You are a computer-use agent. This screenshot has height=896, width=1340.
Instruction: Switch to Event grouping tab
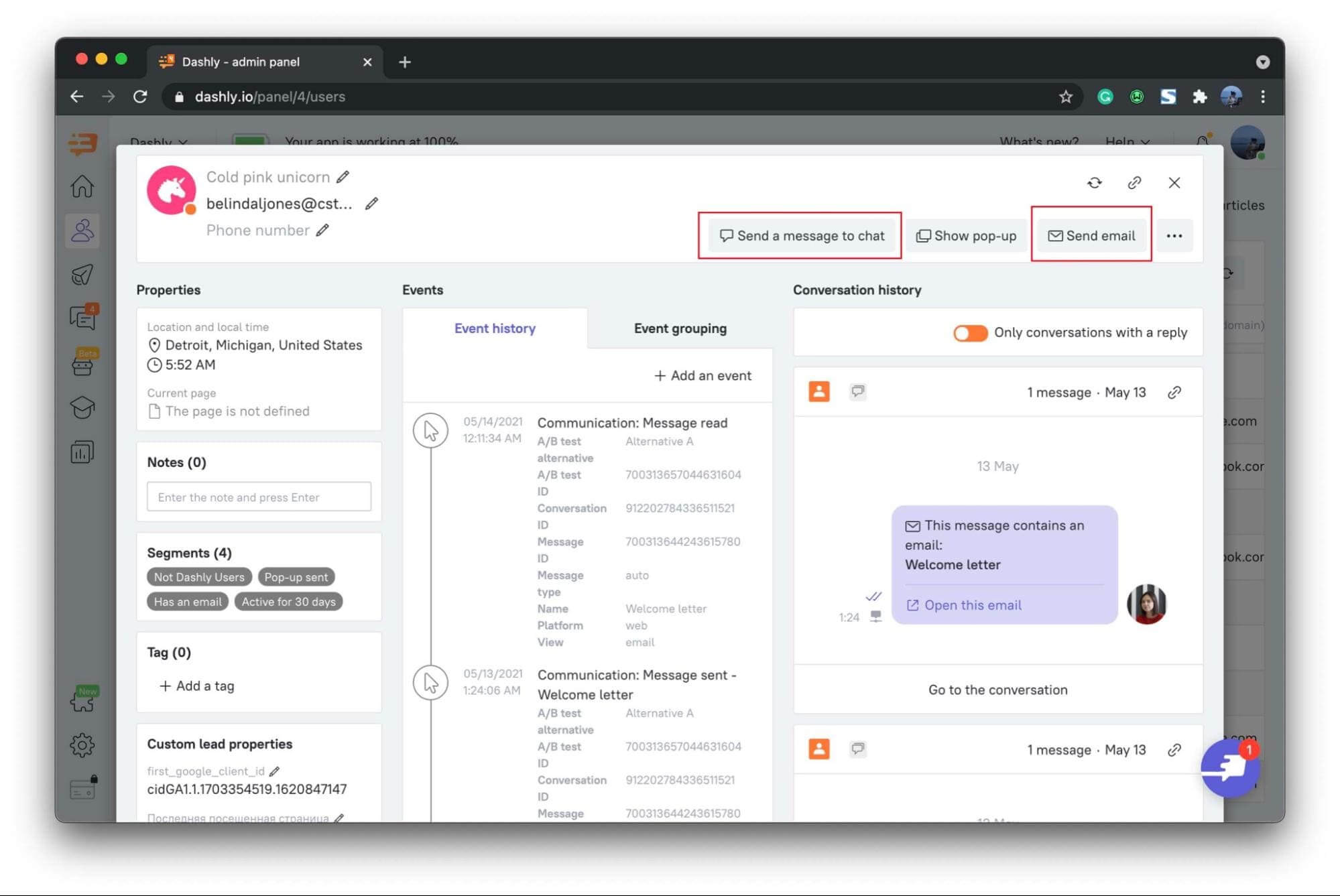point(680,328)
